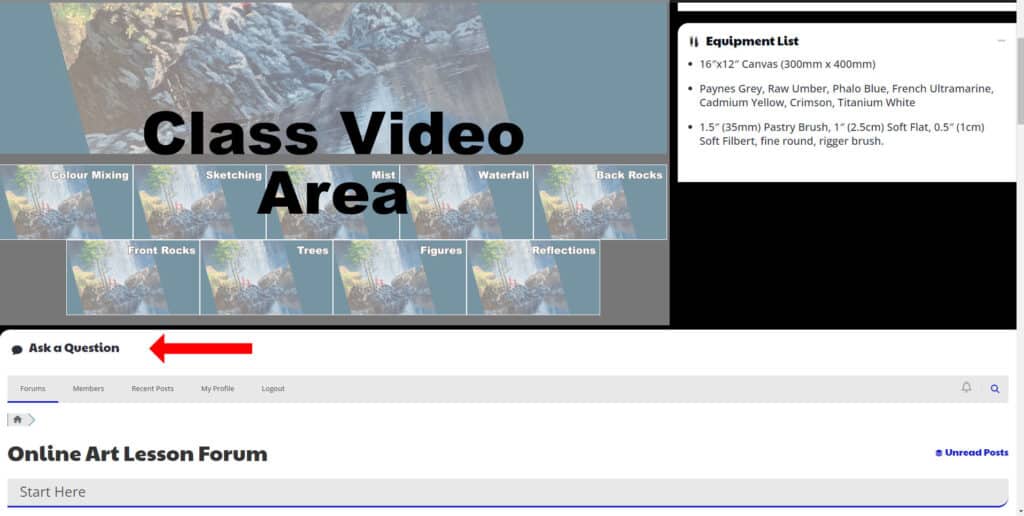Image resolution: width=1024 pixels, height=516 pixels.
Task: Click the notification bell icon
Action: 966,387
